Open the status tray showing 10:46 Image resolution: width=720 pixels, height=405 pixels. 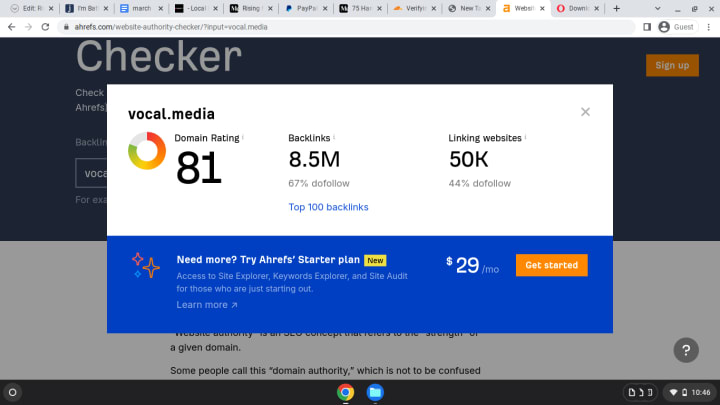pyautogui.click(x=690, y=393)
